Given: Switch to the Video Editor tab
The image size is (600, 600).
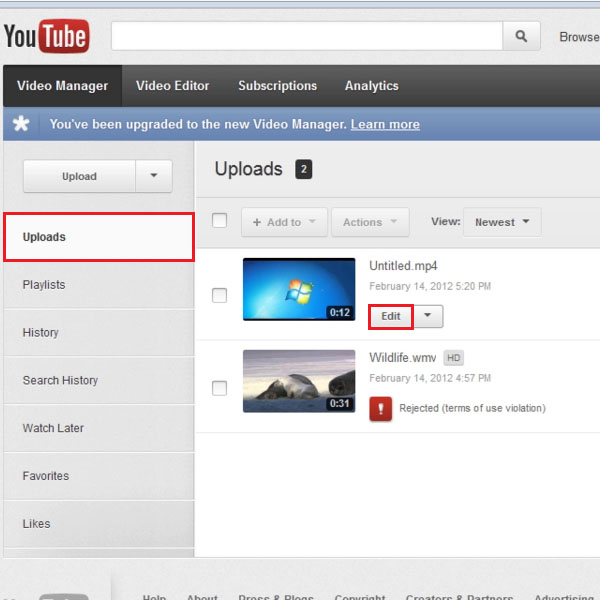Looking at the screenshot, I should [x=173, y=86].
